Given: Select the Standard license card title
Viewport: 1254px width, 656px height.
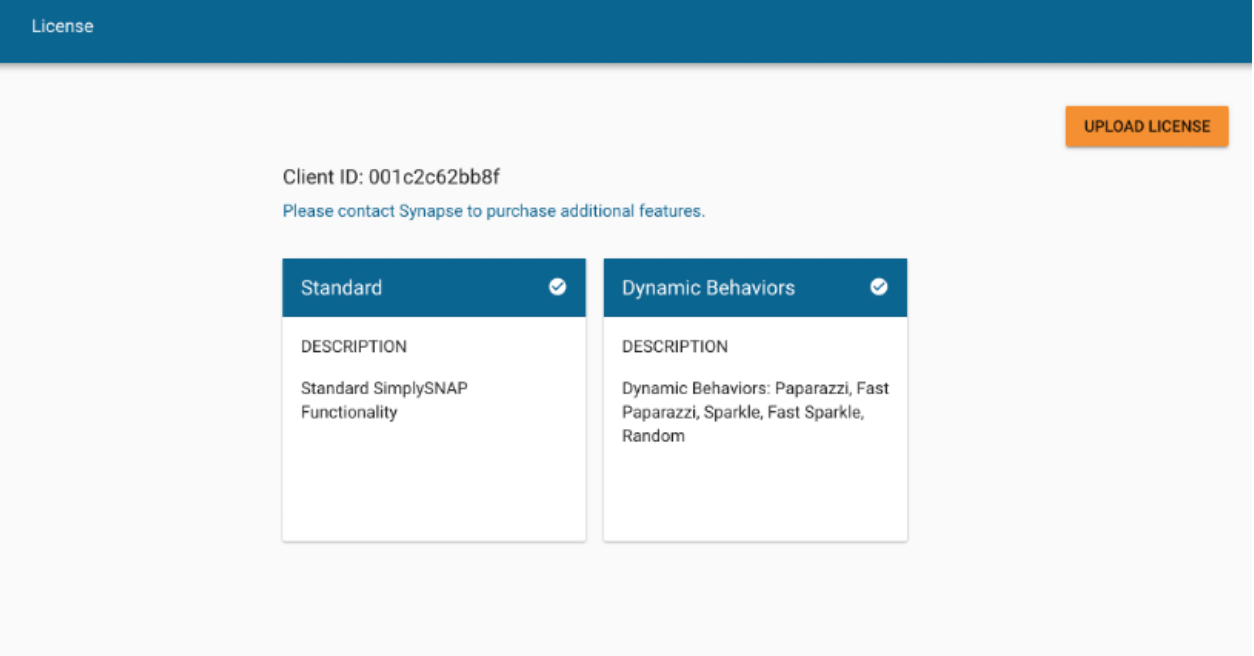Looking at the screenshot, I should click(341, 288).
